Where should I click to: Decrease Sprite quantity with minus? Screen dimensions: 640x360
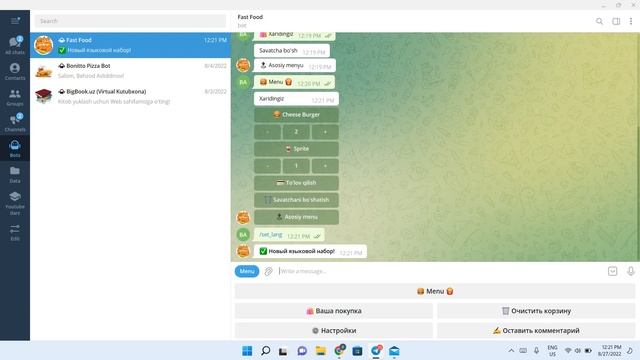pyautogui.click(x=268, y=166)
